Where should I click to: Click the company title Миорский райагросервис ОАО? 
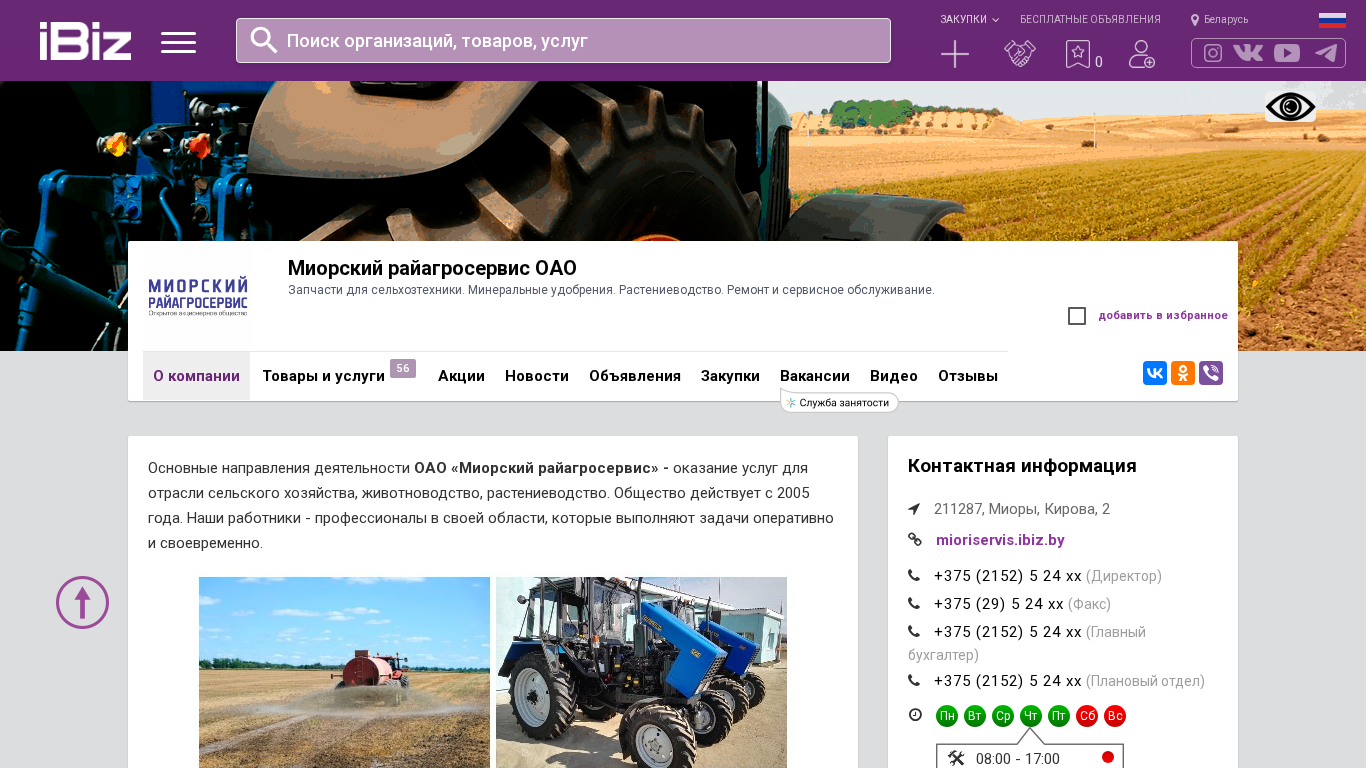432,268
